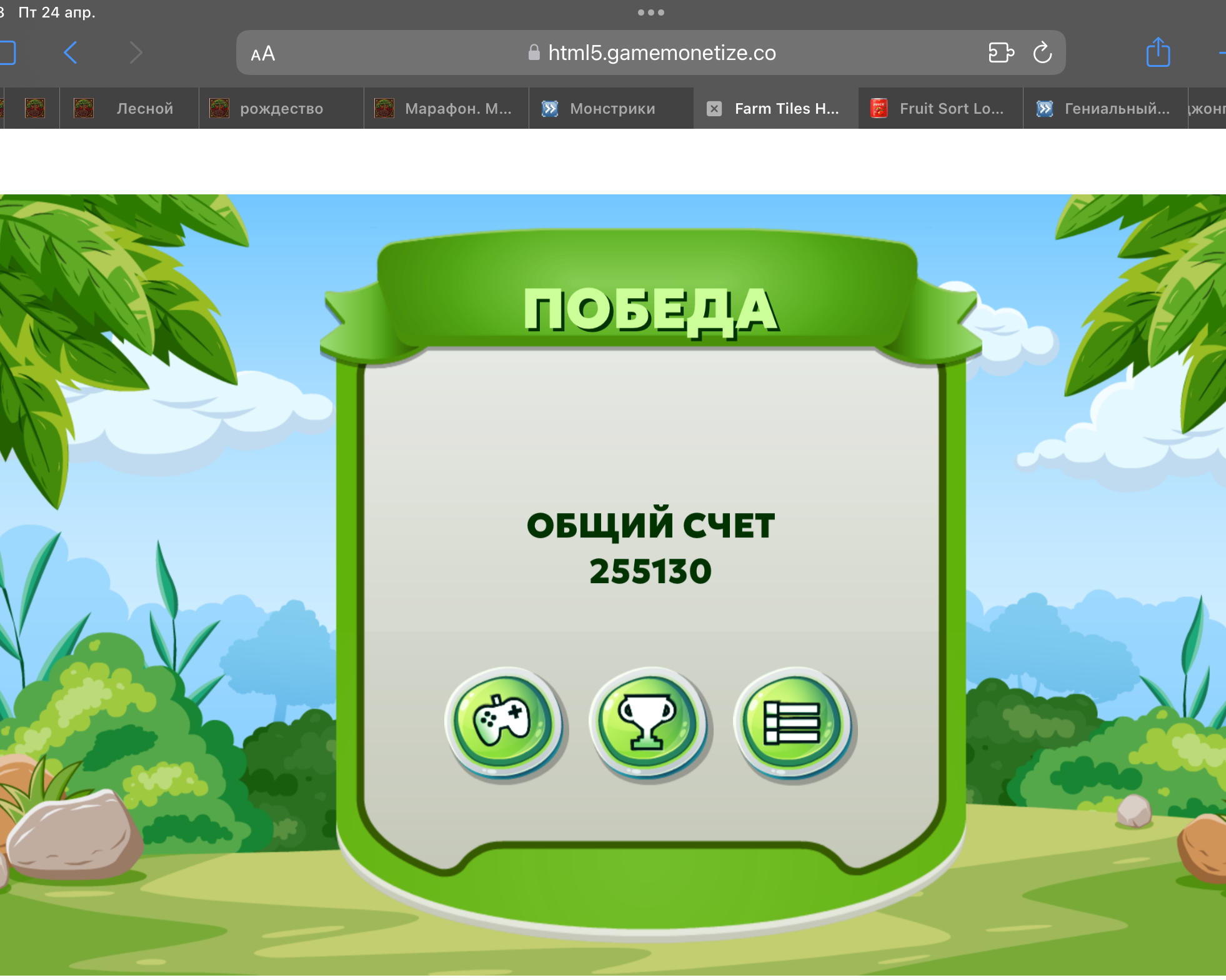Open the extensions puzzle icon in the address bar

(x=1000, y=53)
